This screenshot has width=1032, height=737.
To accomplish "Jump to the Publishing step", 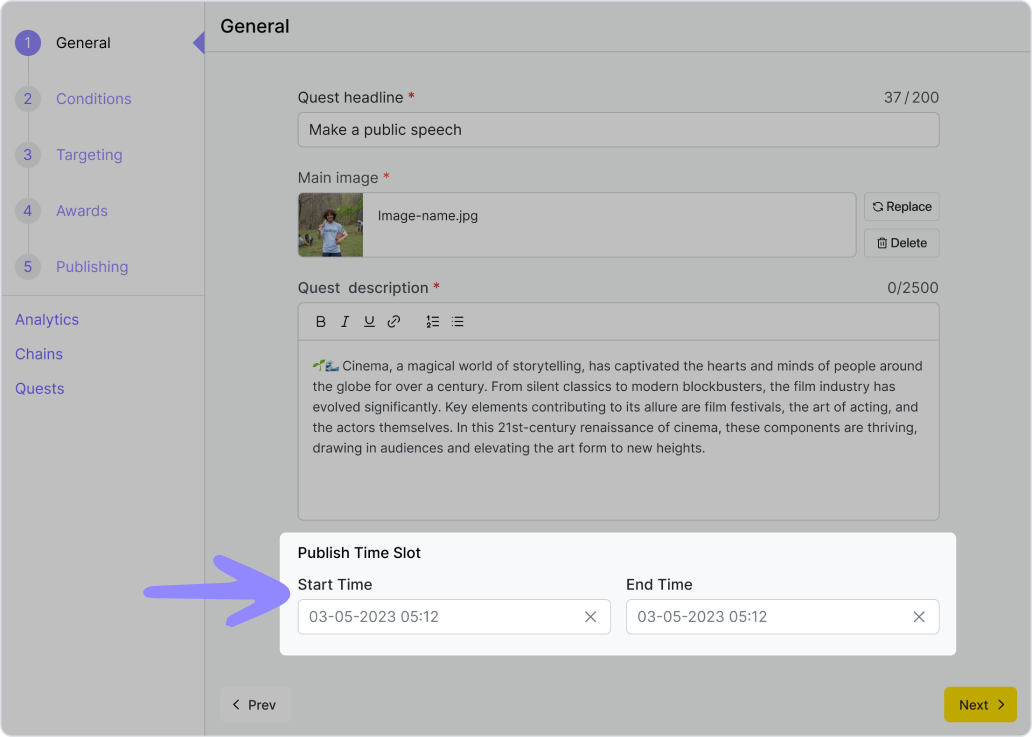I will click(91, 267).
